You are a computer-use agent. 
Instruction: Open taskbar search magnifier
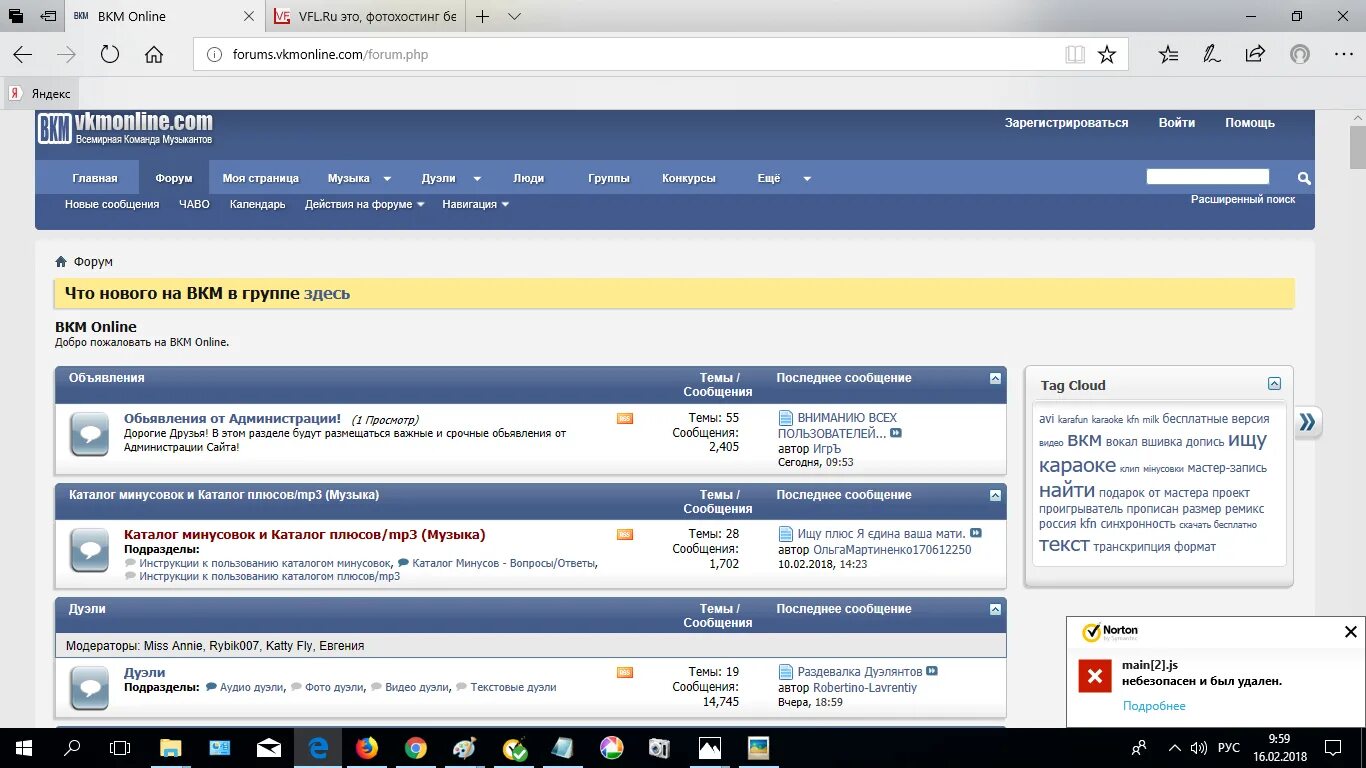(72, 747)
